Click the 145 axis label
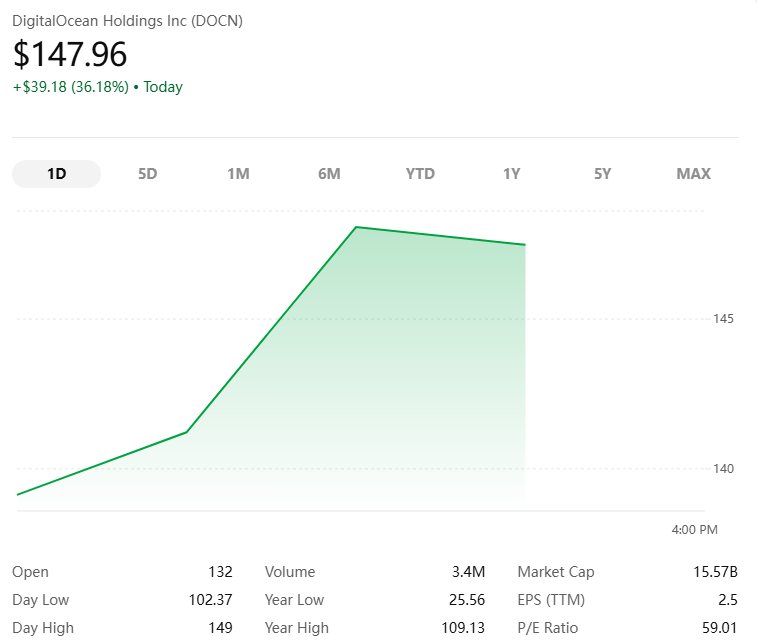Image resolution: width=757 pixels, height=641 pixels. (x=723, y=319)
